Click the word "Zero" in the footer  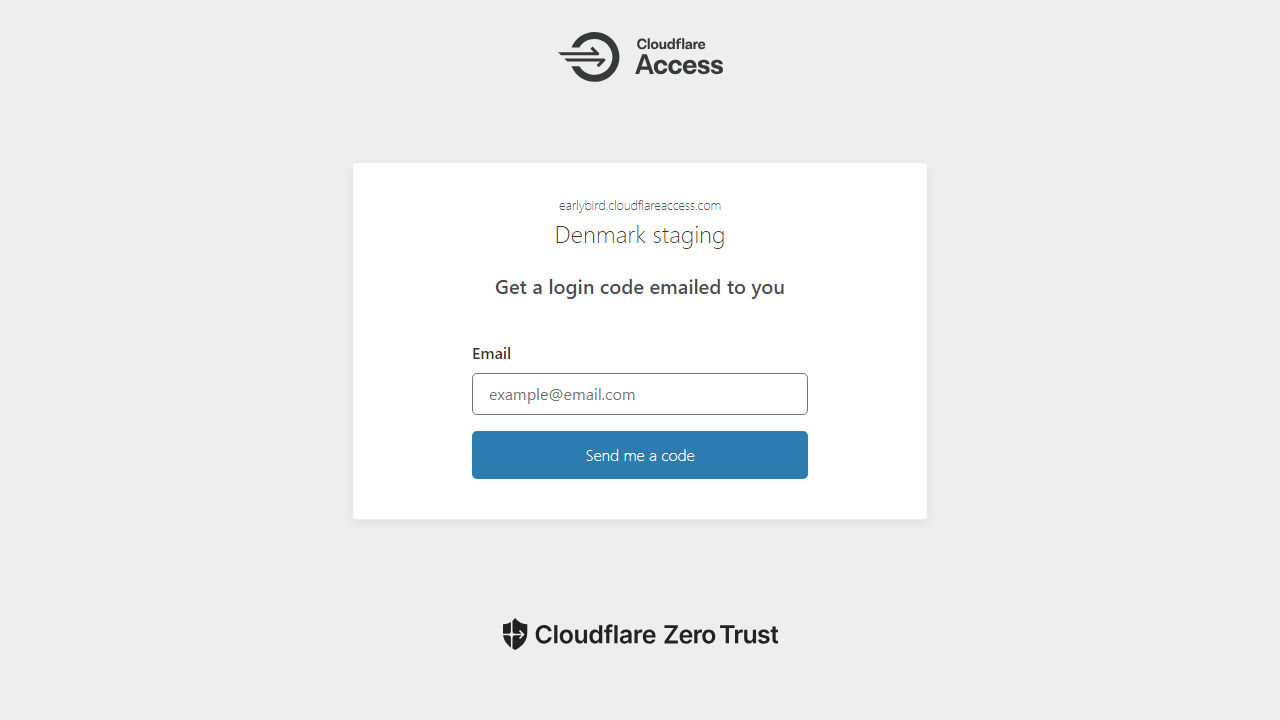(687, 635)
